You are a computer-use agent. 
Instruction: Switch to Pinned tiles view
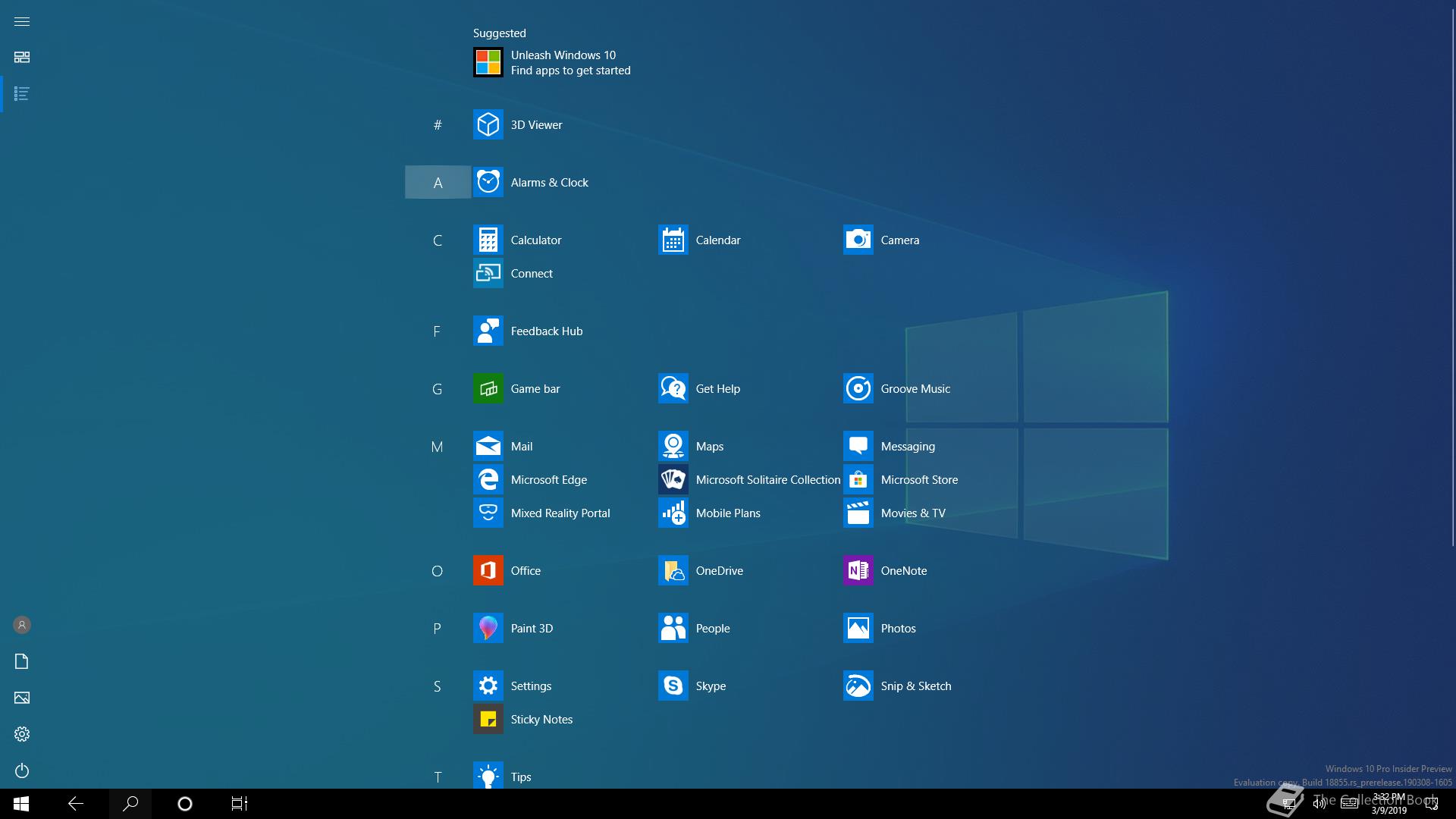[22, 58]
